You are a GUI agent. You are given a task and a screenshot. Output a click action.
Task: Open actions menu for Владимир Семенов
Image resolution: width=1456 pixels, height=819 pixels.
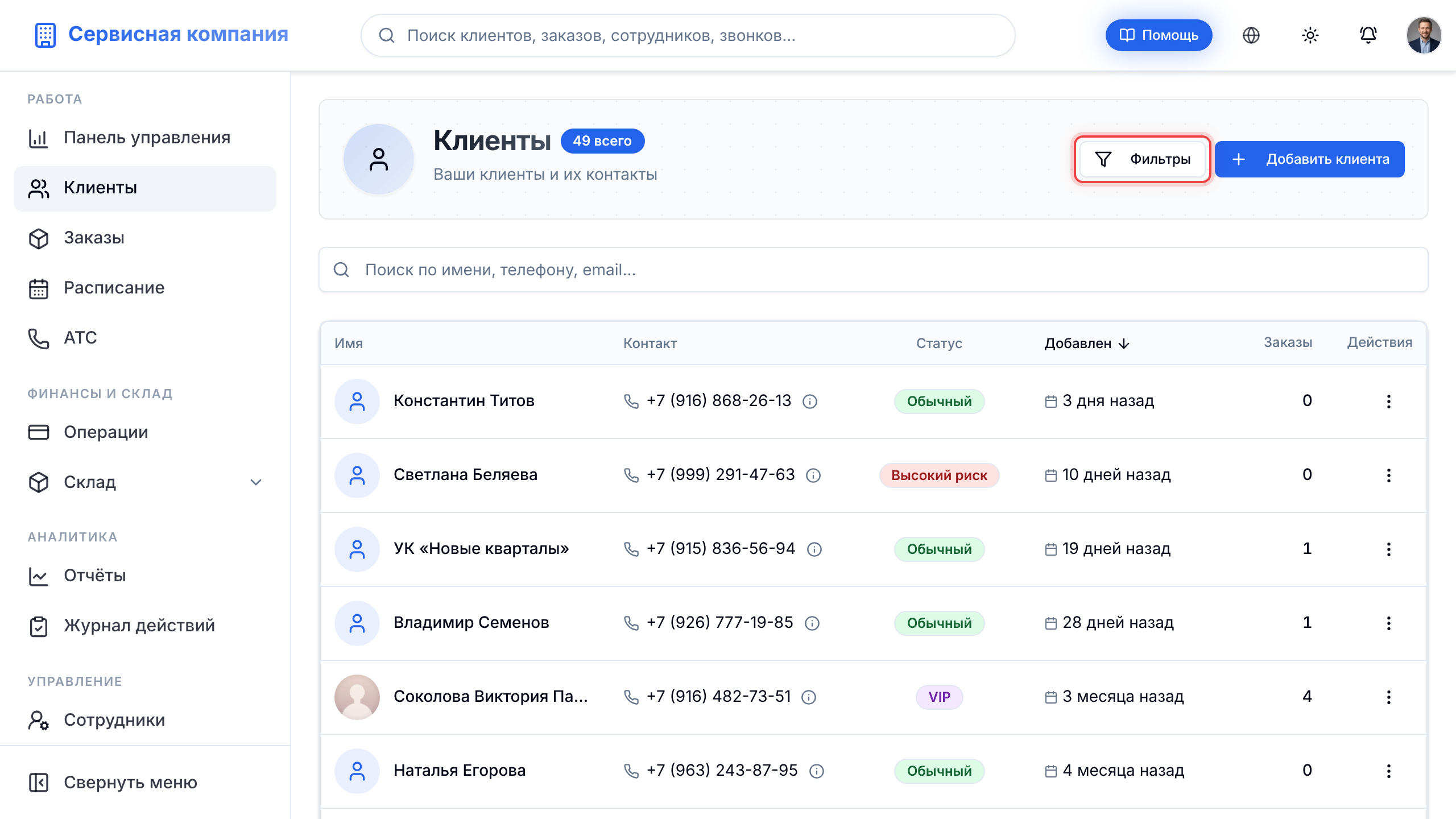(x=1388, y=623)
